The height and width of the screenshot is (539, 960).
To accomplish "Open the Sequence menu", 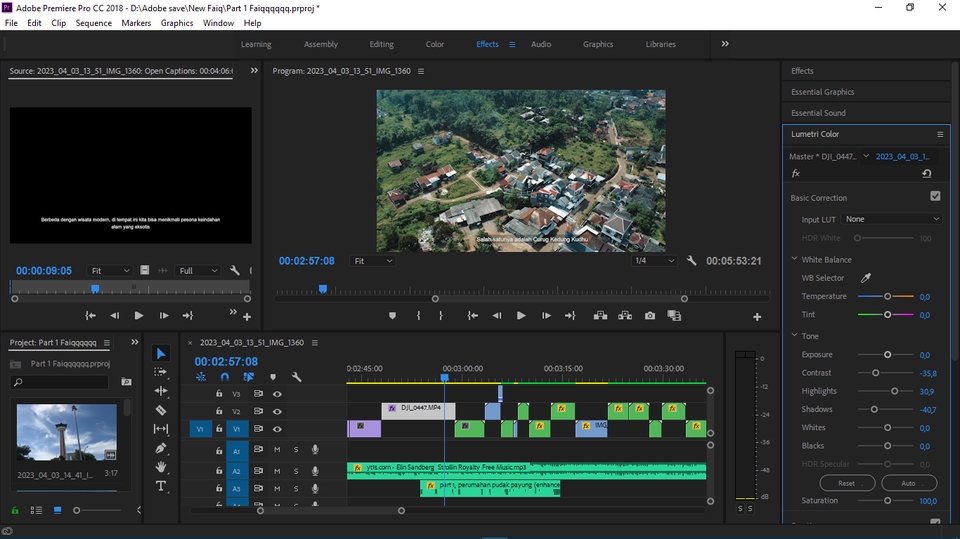I will pos(94,23).
